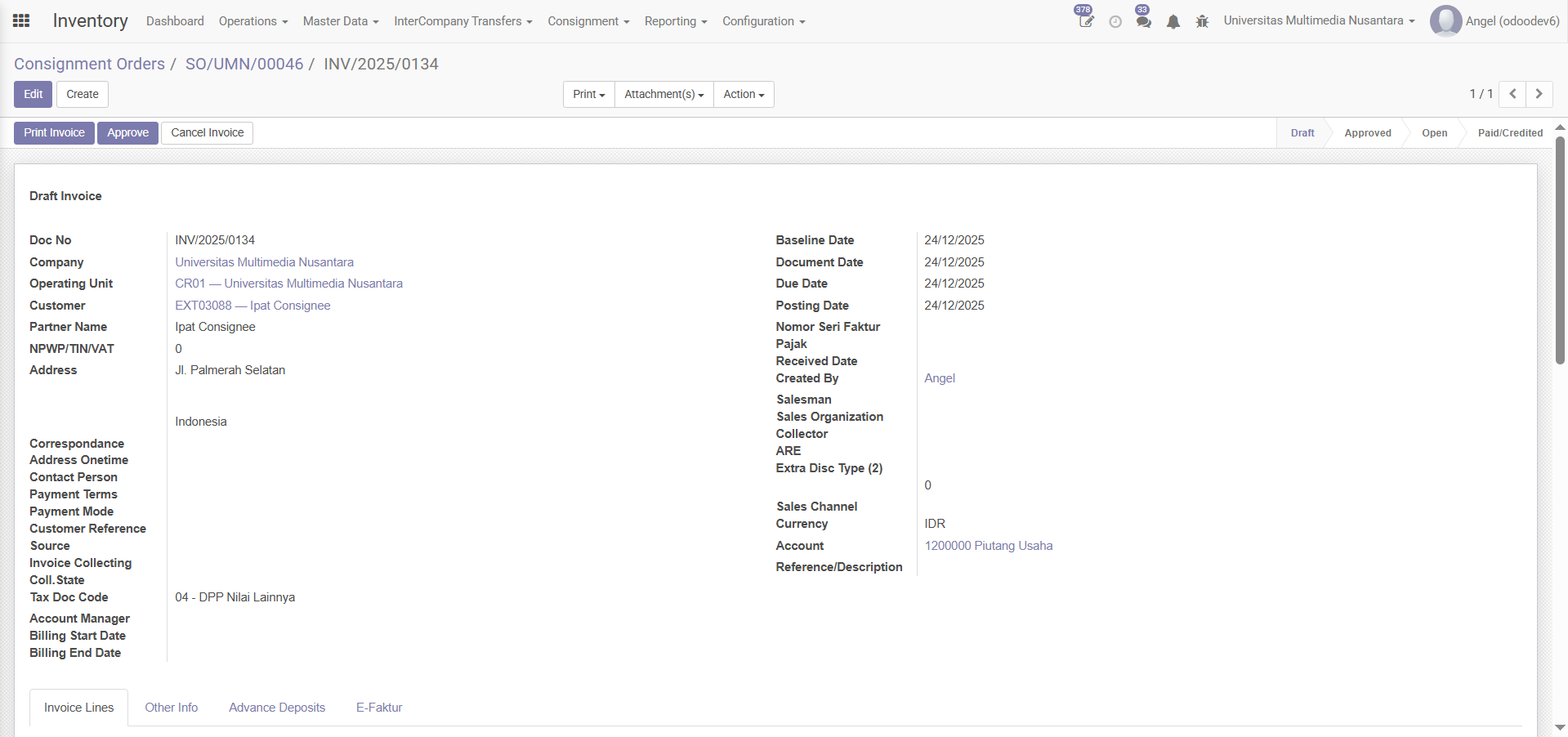Click the bug debug icon
1568x737 pixels.
[x=1202, y=22]
